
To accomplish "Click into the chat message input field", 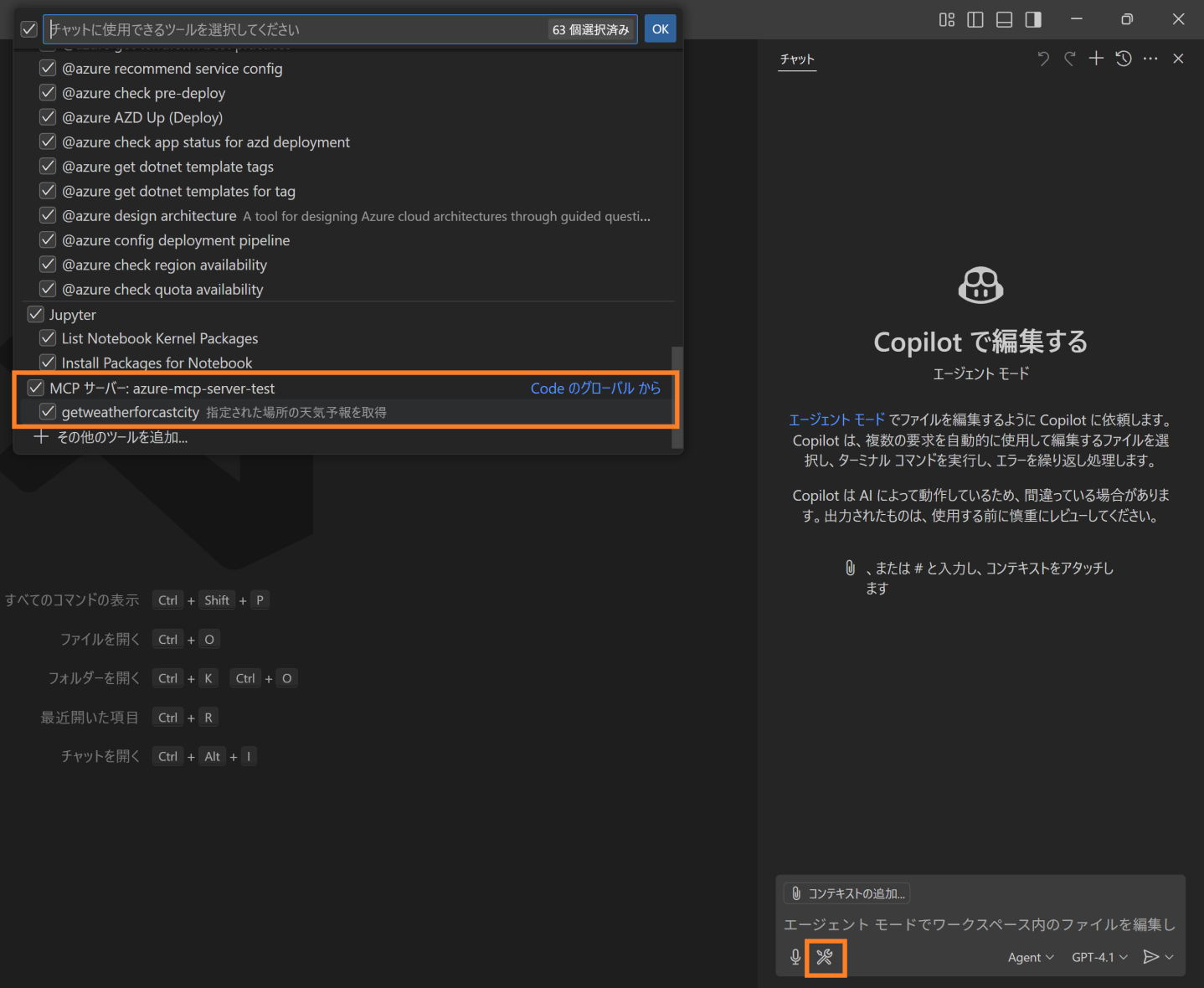I will coord(980,924).
